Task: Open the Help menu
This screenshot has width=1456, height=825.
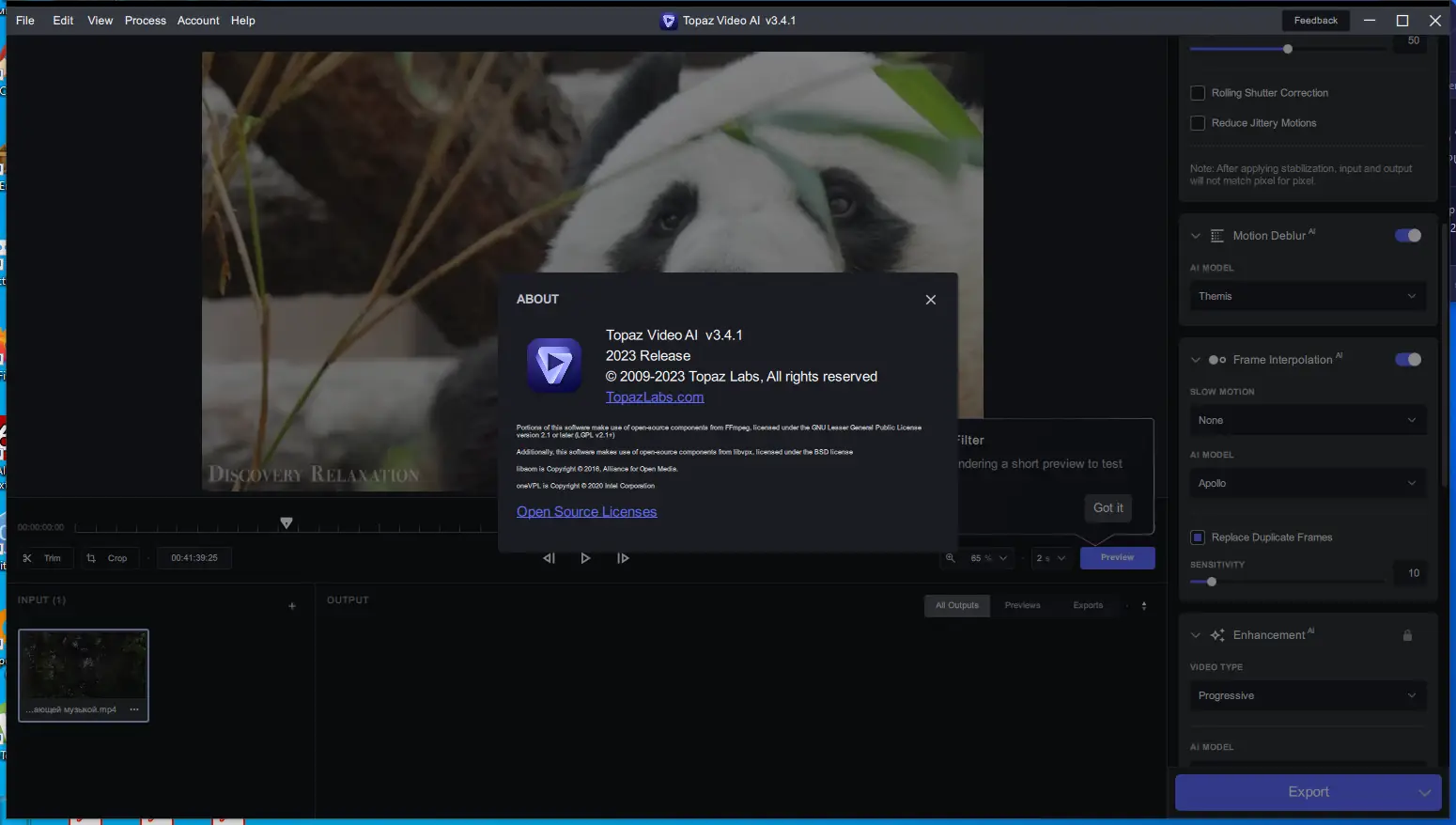Action: (x=243, y=21)
